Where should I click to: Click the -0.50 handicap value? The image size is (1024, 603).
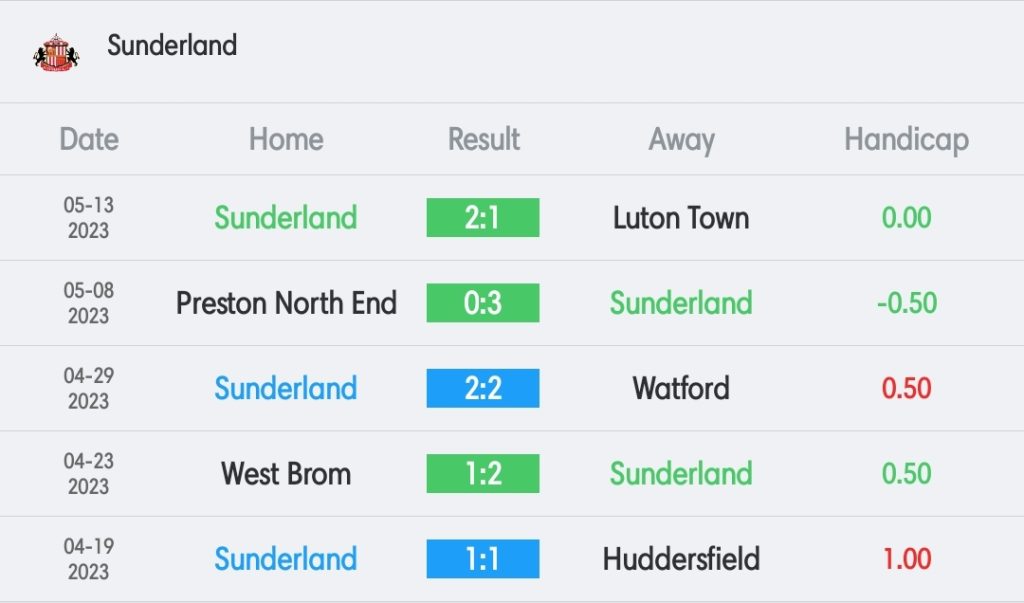[x=906, y=302]
